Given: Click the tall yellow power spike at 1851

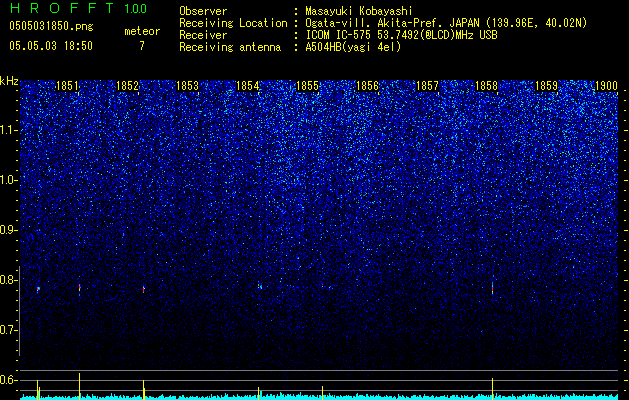Looking at the screenshot, I should 79,386.
